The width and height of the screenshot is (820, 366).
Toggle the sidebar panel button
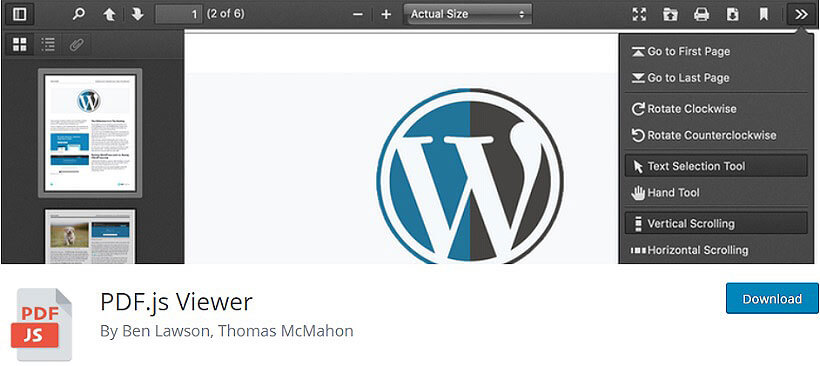click(x=19, y=14)
